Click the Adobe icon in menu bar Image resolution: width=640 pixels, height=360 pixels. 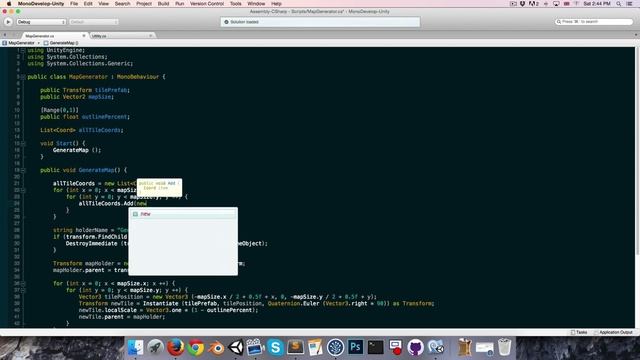(x=533, y=4)
